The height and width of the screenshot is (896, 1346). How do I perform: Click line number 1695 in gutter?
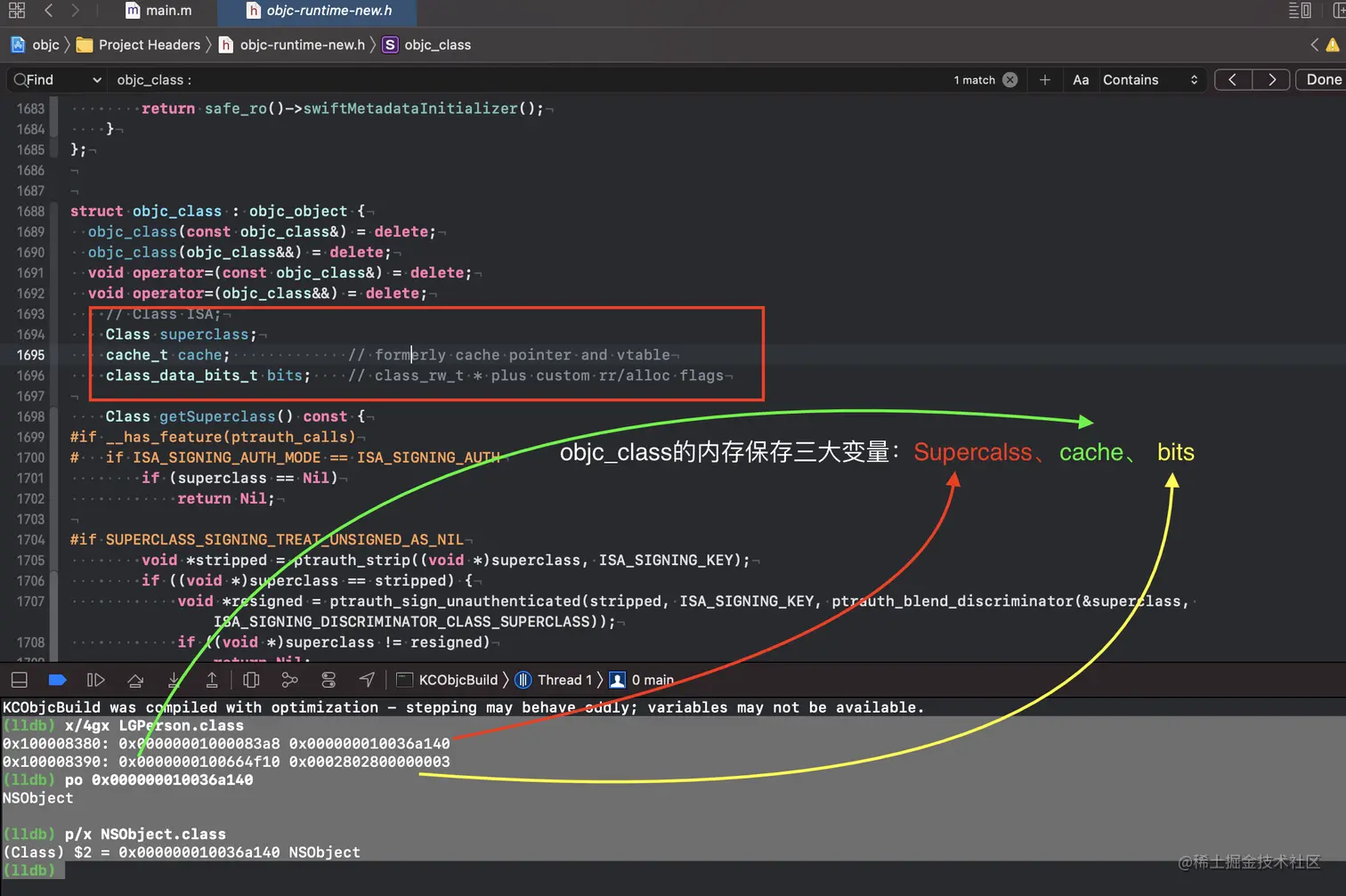(x=30, y=354)
